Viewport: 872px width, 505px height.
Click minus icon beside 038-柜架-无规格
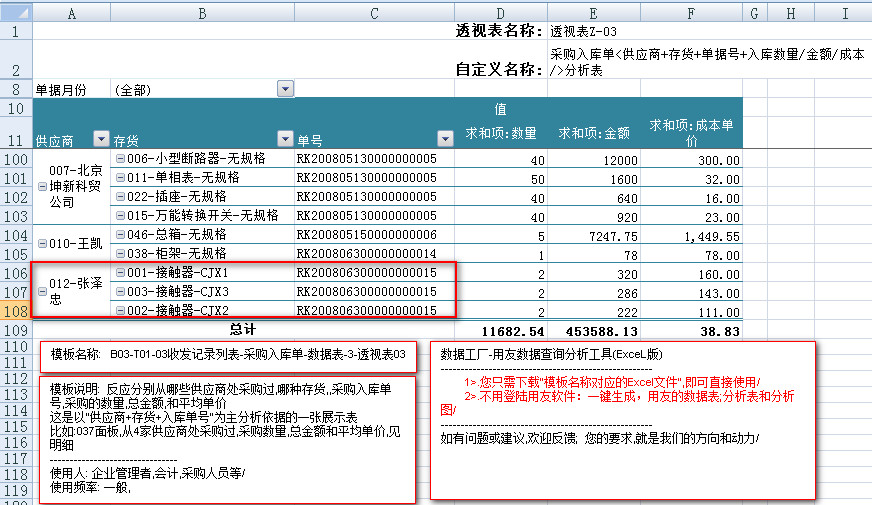click(120, 254)
